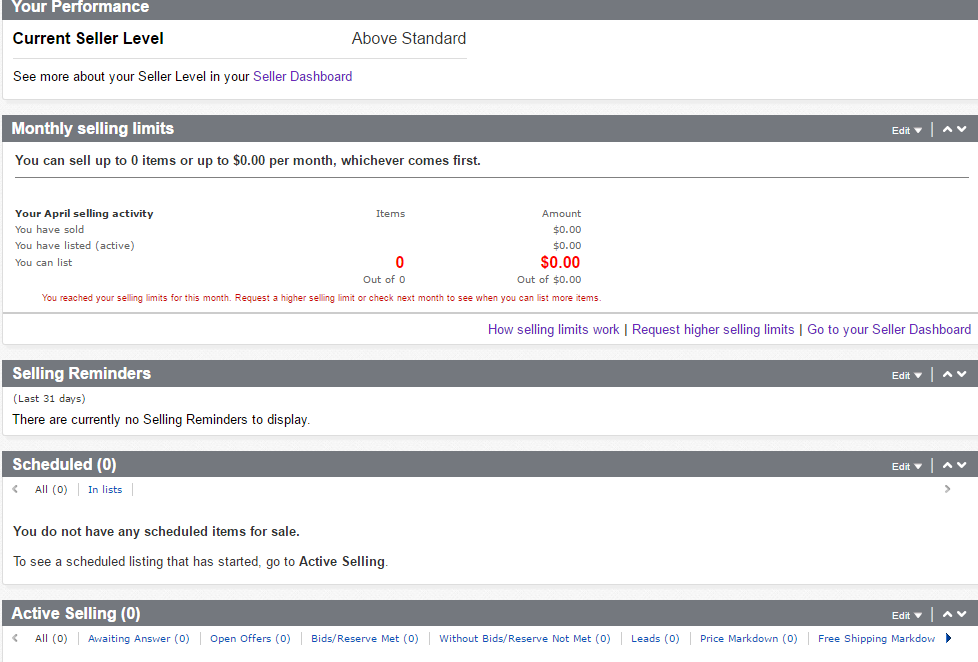Open Edit dropdown for Selling Reminders

906,375
